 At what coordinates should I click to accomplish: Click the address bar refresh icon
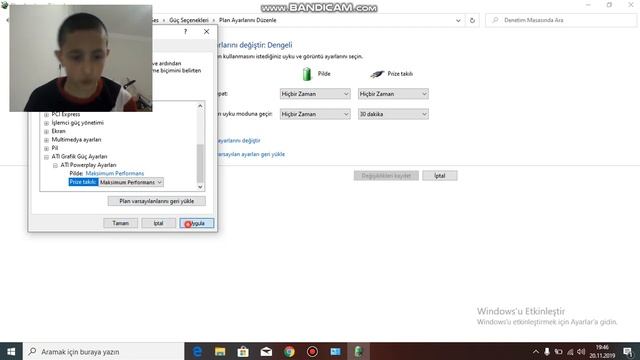472,20
